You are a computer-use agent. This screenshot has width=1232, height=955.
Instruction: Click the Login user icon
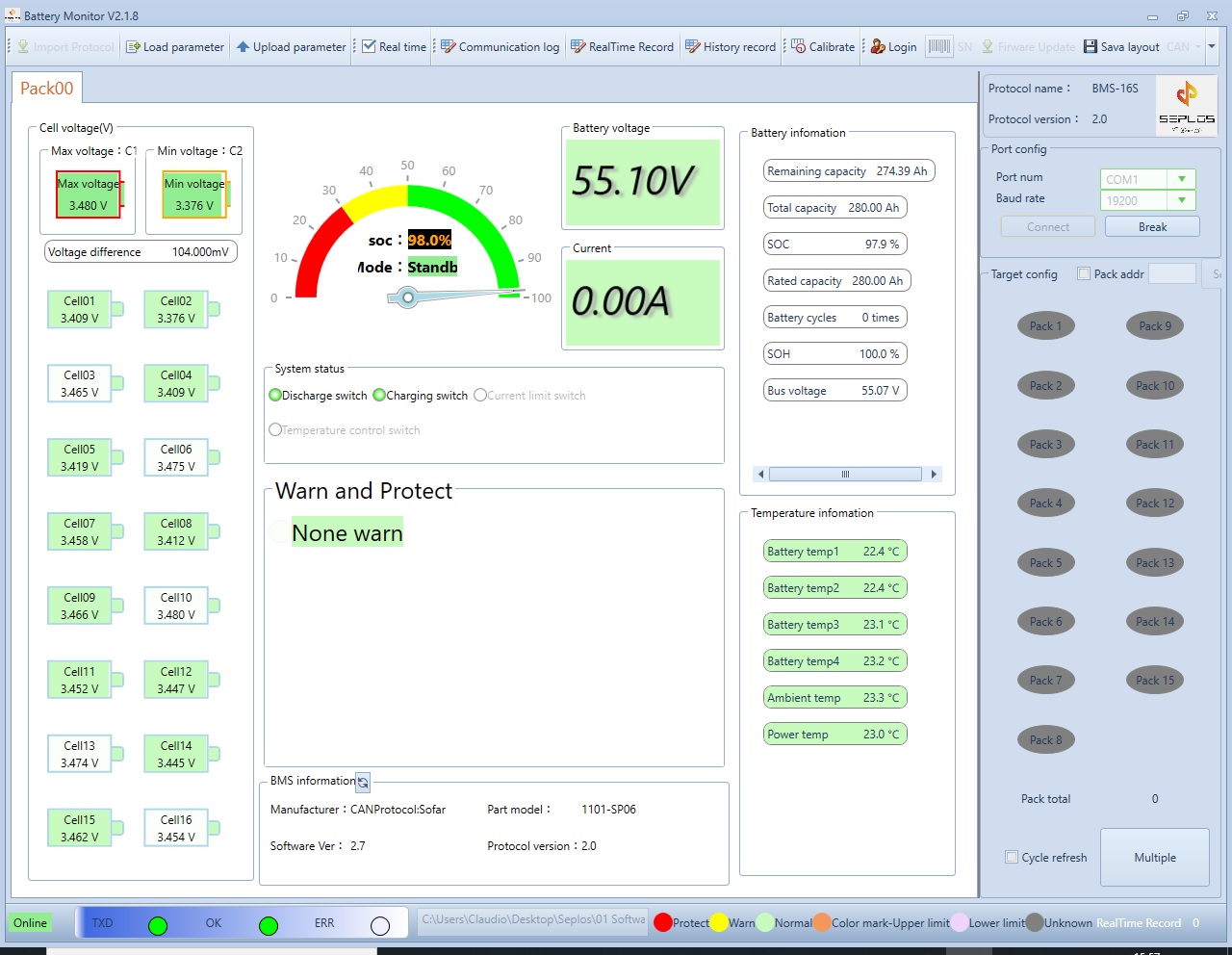[878, 46]
